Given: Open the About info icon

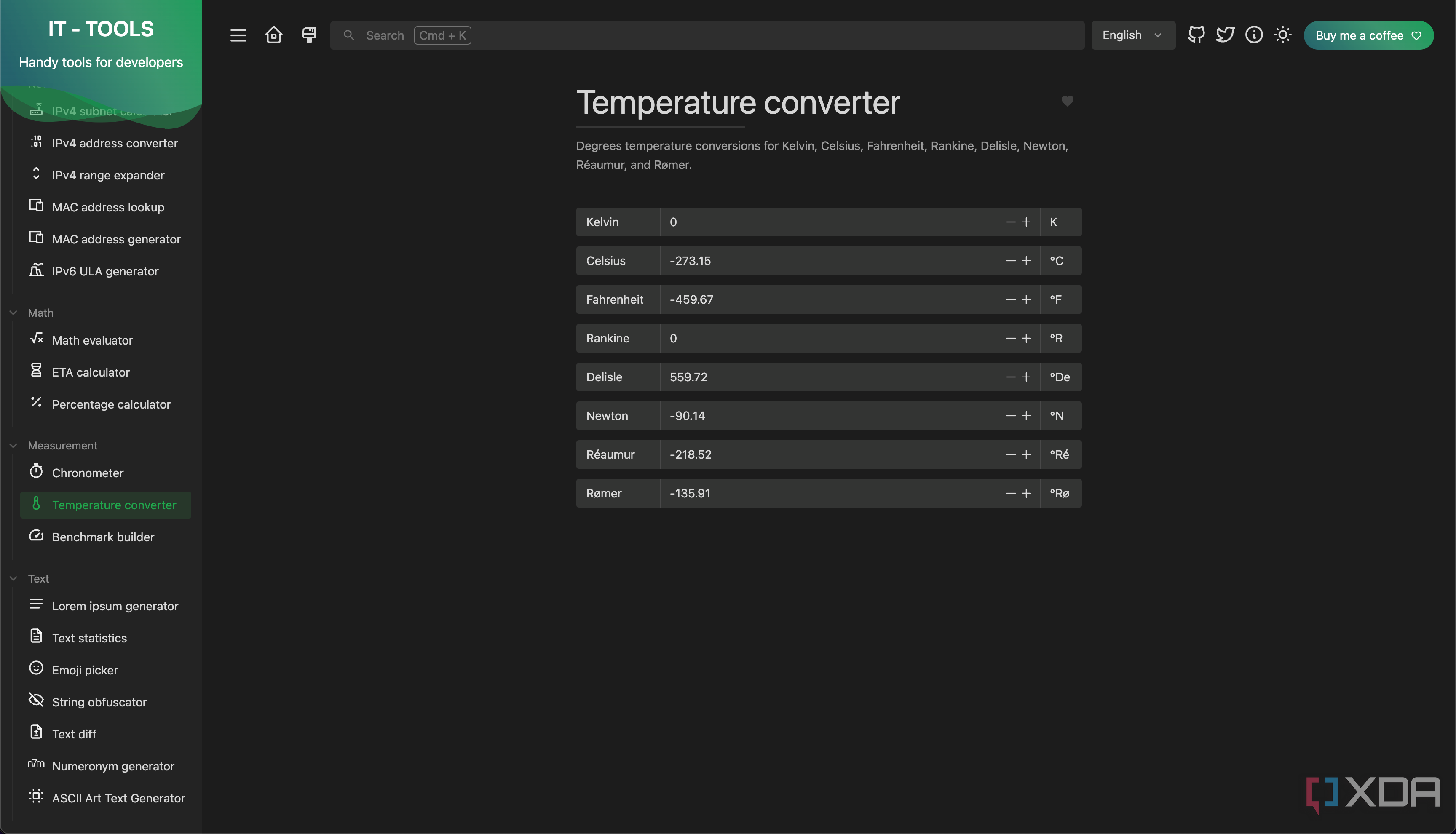Looking at the screenshot, I should 1254,35.
